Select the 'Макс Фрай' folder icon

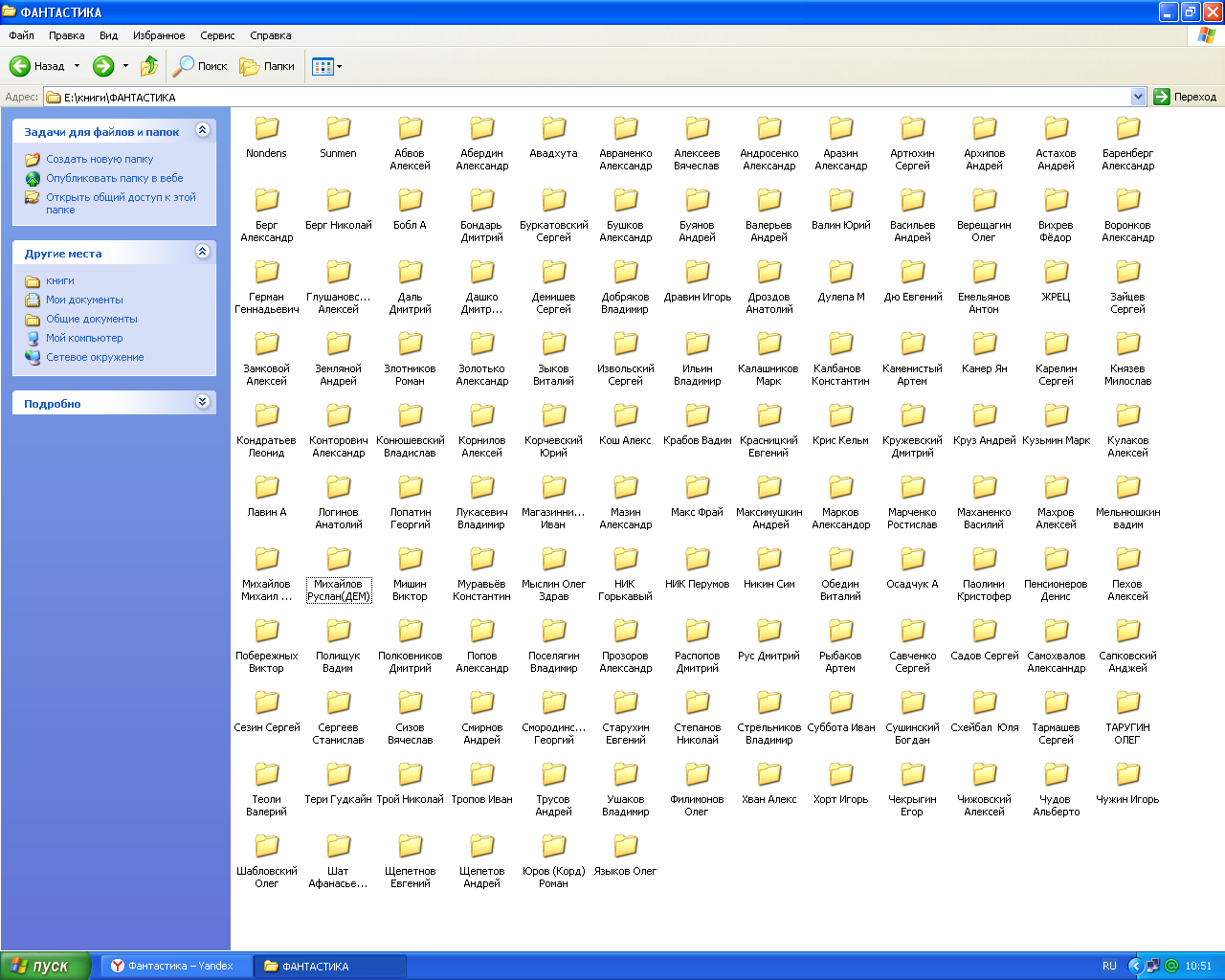click(698, 487)
